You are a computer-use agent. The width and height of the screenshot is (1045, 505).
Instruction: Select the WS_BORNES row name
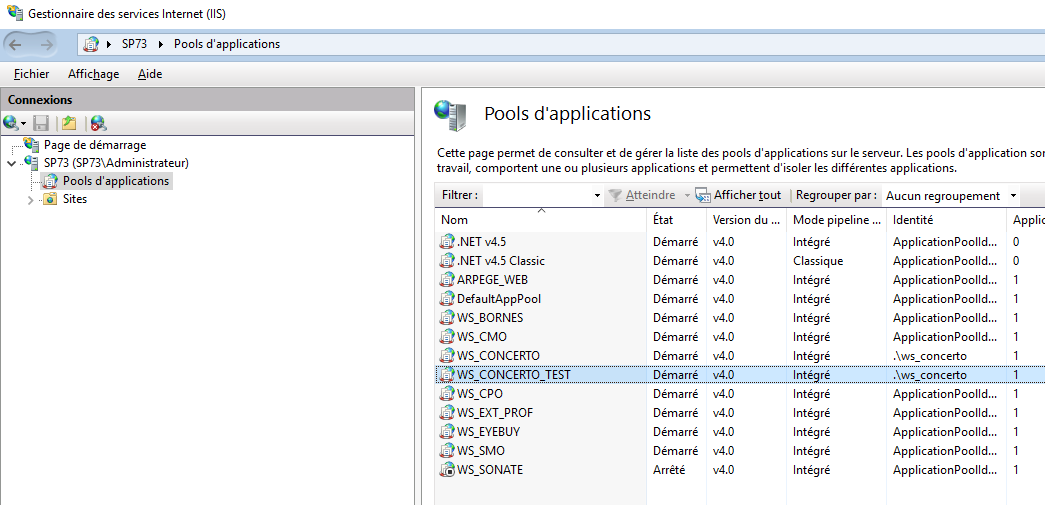(x=490, y=318)
